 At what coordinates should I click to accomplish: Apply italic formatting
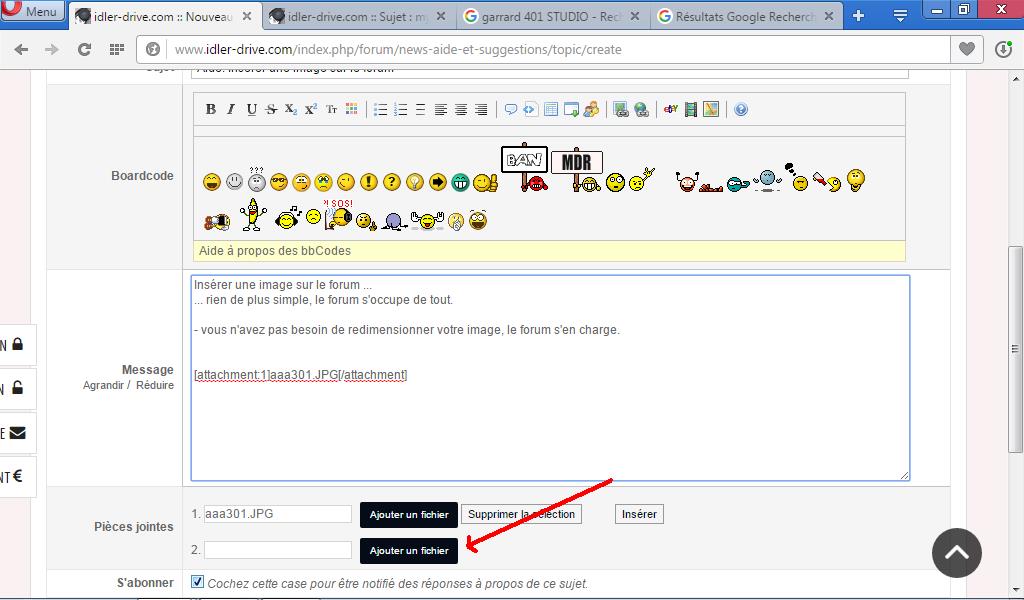231,110
